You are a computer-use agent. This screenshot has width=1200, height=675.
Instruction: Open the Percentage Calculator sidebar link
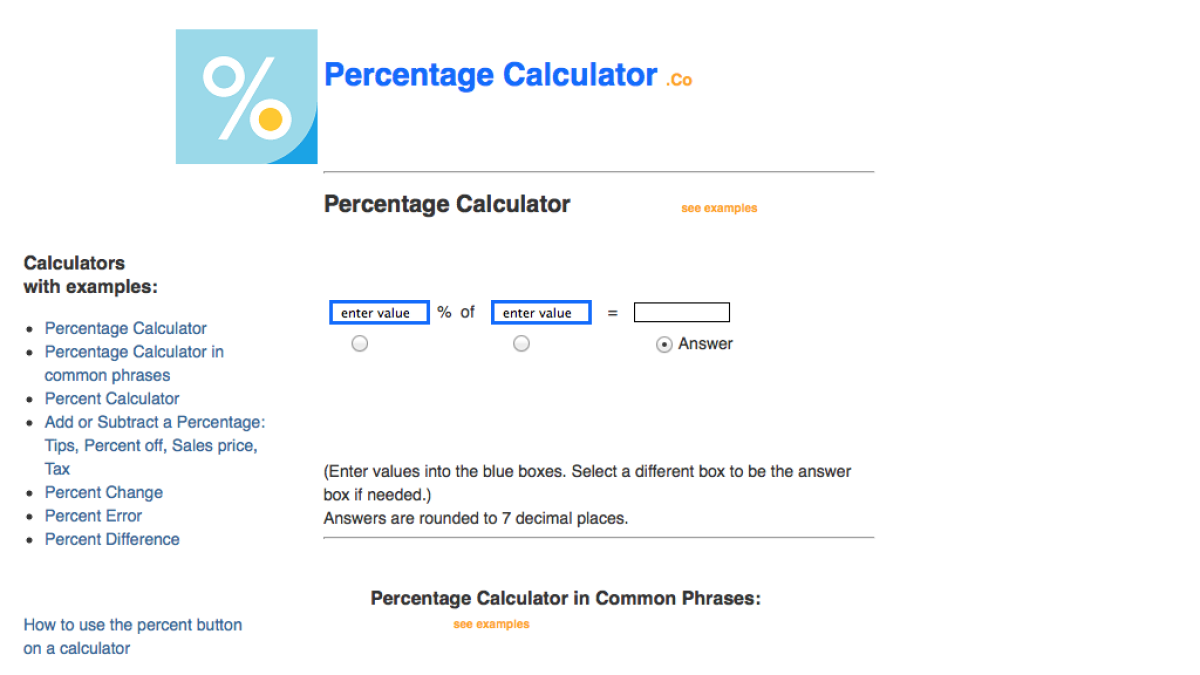(125, 328)
